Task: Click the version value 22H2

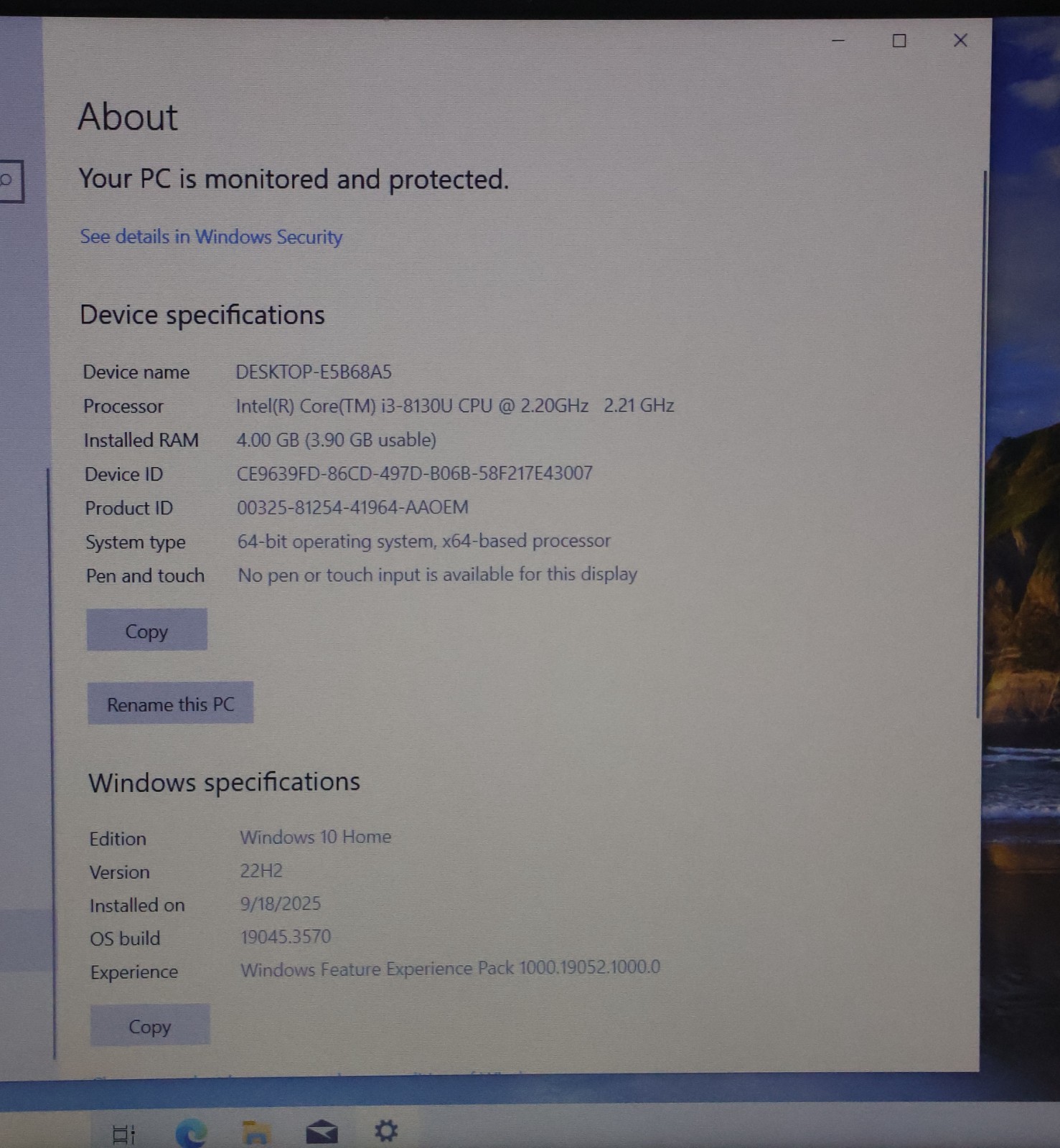Action: coord(261,871)
